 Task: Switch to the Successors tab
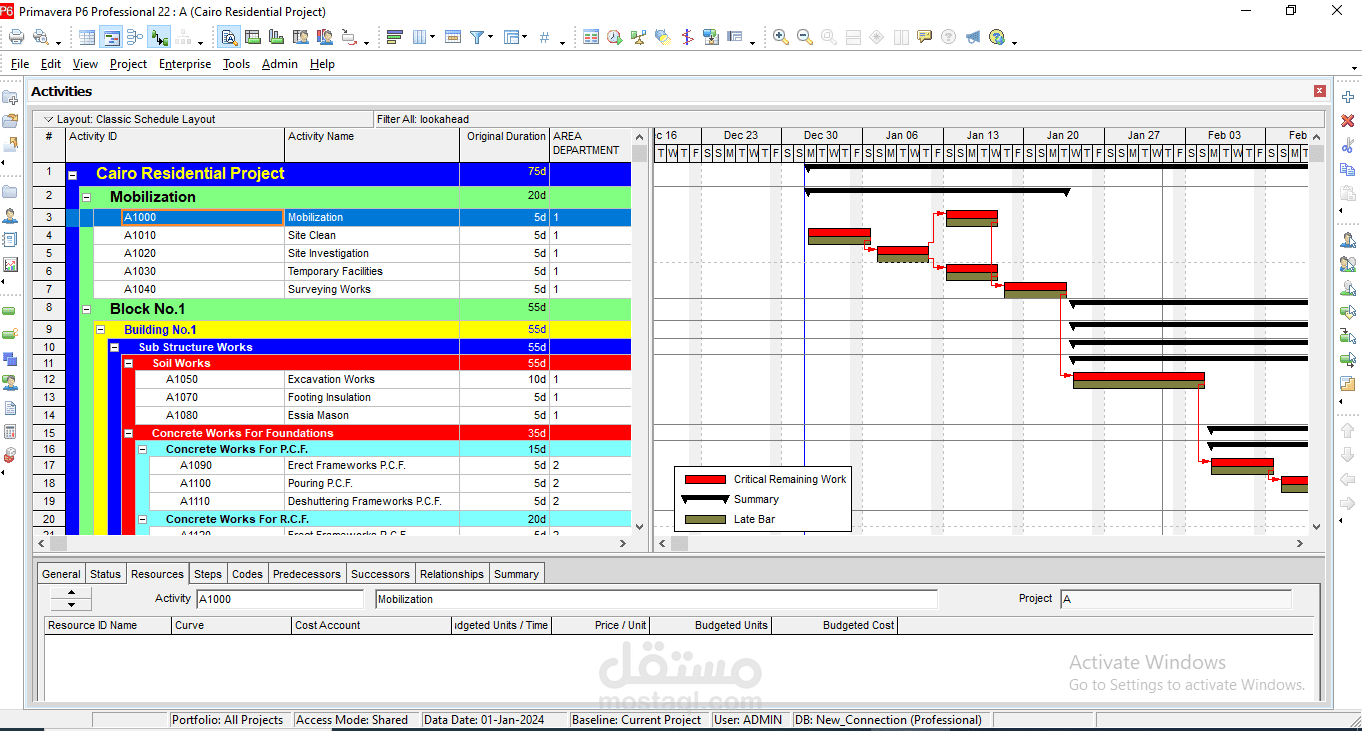[380, 574]
